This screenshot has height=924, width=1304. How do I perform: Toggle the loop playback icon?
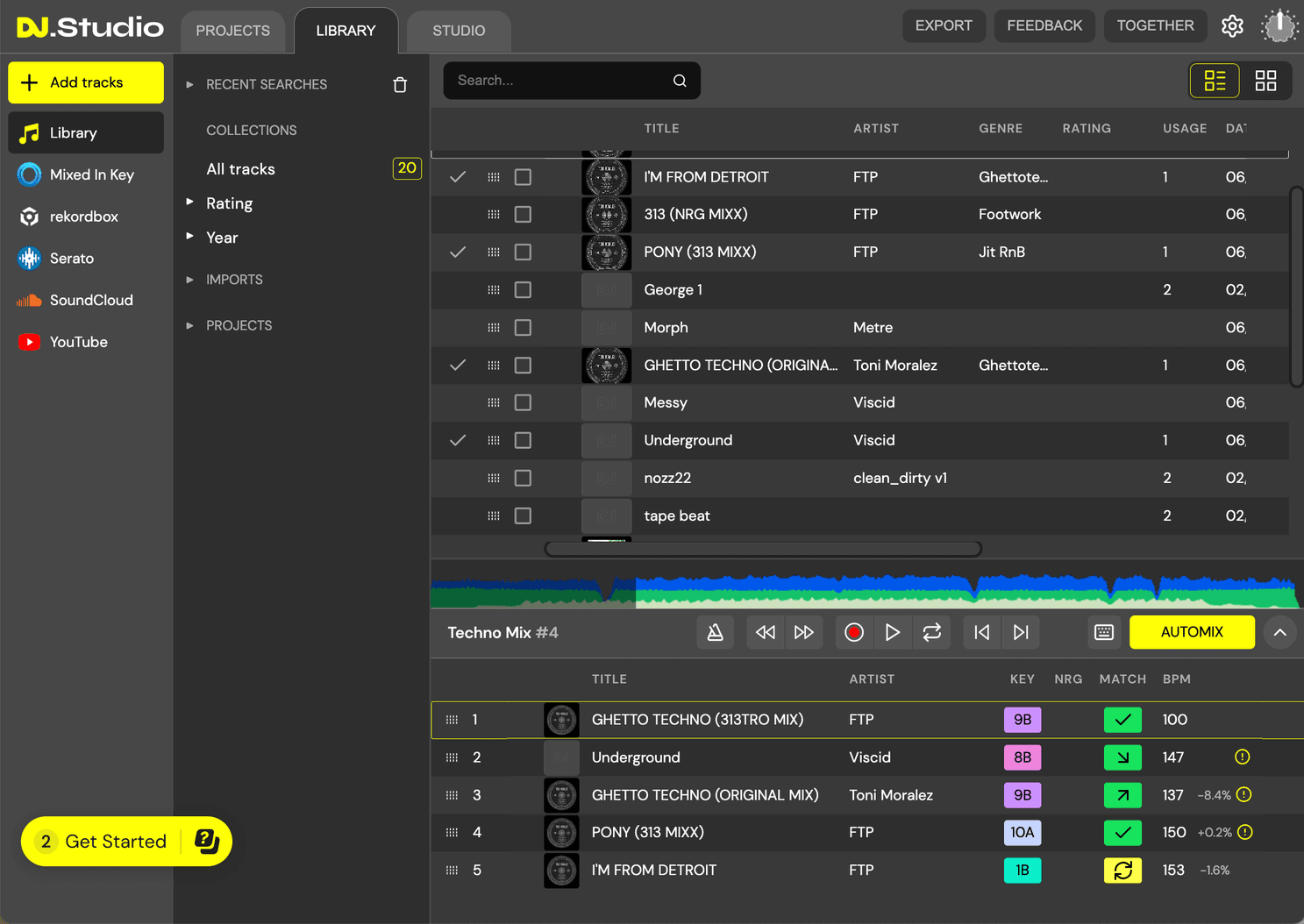click(931, 632)
